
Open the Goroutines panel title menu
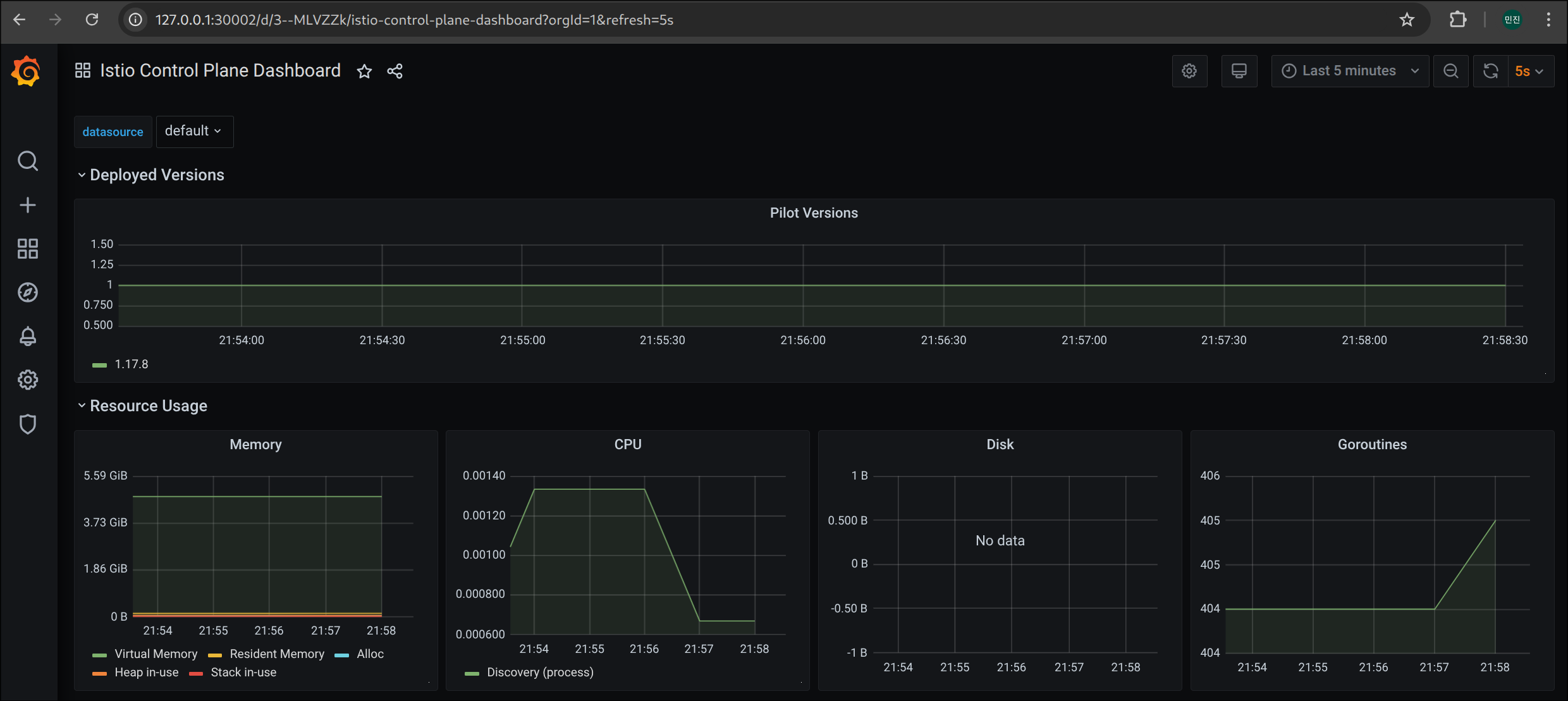pos(1372,444)
